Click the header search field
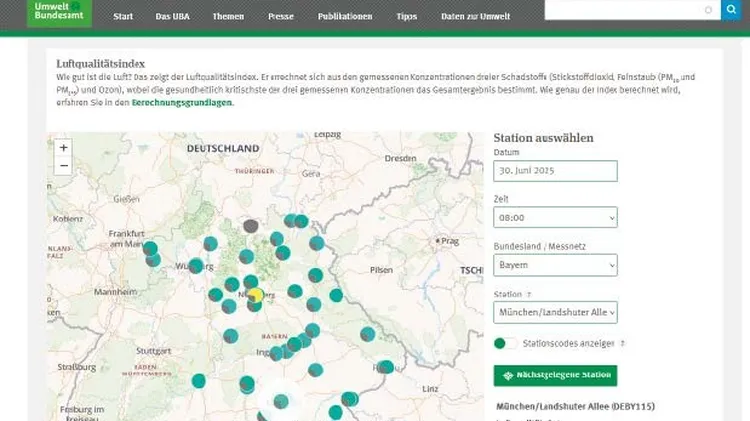The image size is (750, 421). (x=632, y=10)
